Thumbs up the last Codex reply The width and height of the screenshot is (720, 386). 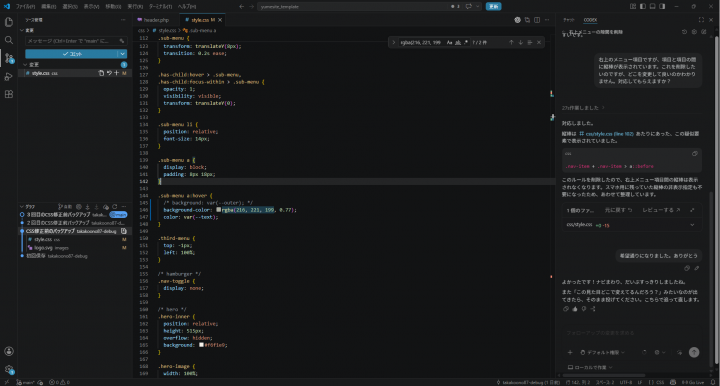575,309
